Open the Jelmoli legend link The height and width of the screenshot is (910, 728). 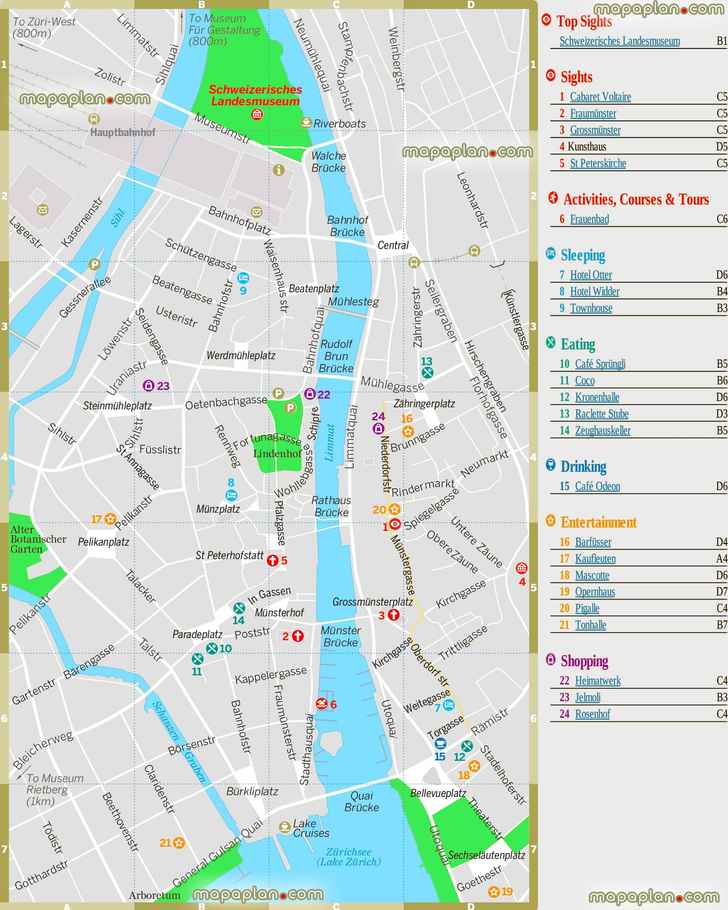pyautogui.click(x=588, y=698)
